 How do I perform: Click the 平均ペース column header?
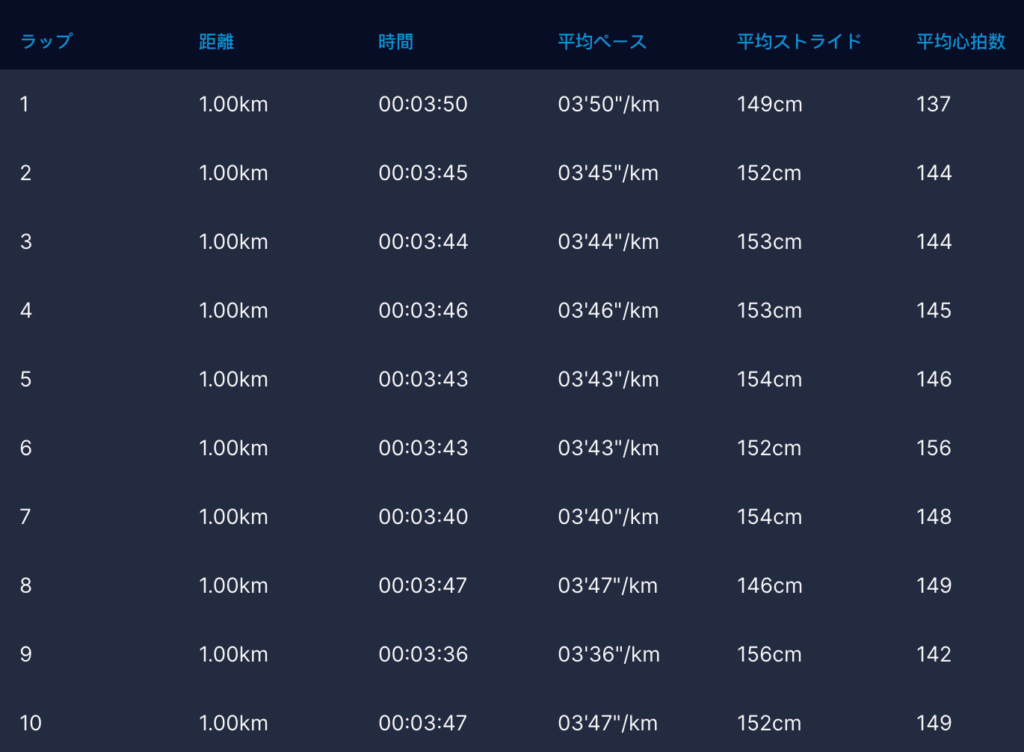(x=602, y=42)
